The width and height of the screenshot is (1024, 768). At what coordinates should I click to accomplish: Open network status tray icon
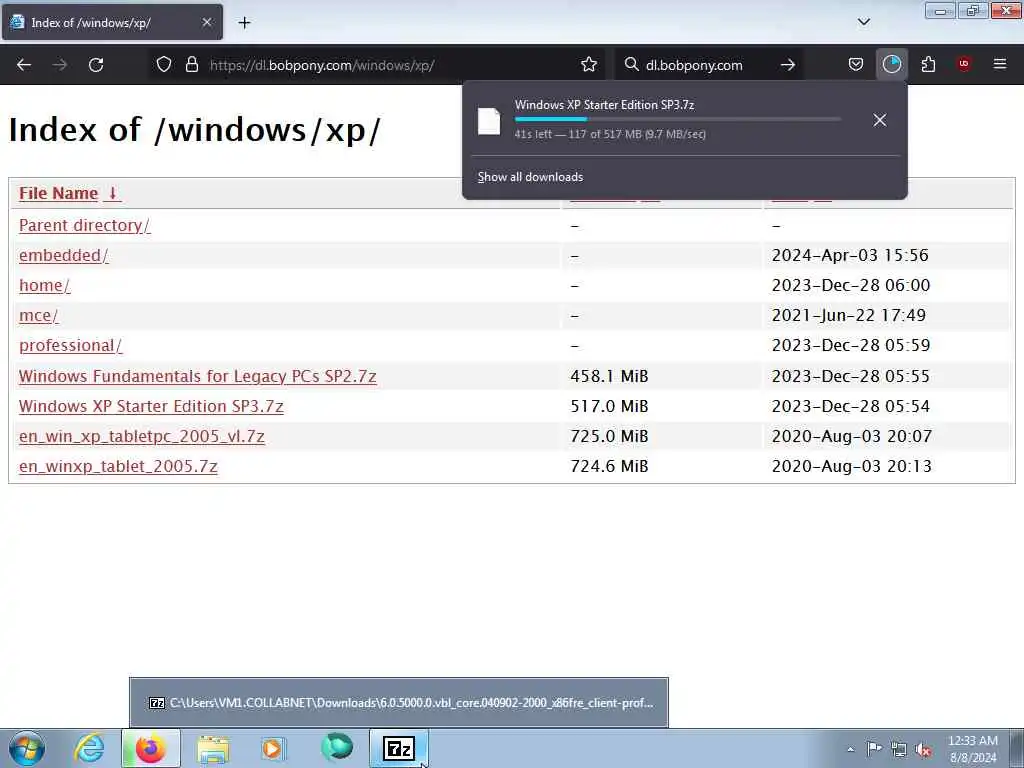pyautogui.click(x=899, y=750)
